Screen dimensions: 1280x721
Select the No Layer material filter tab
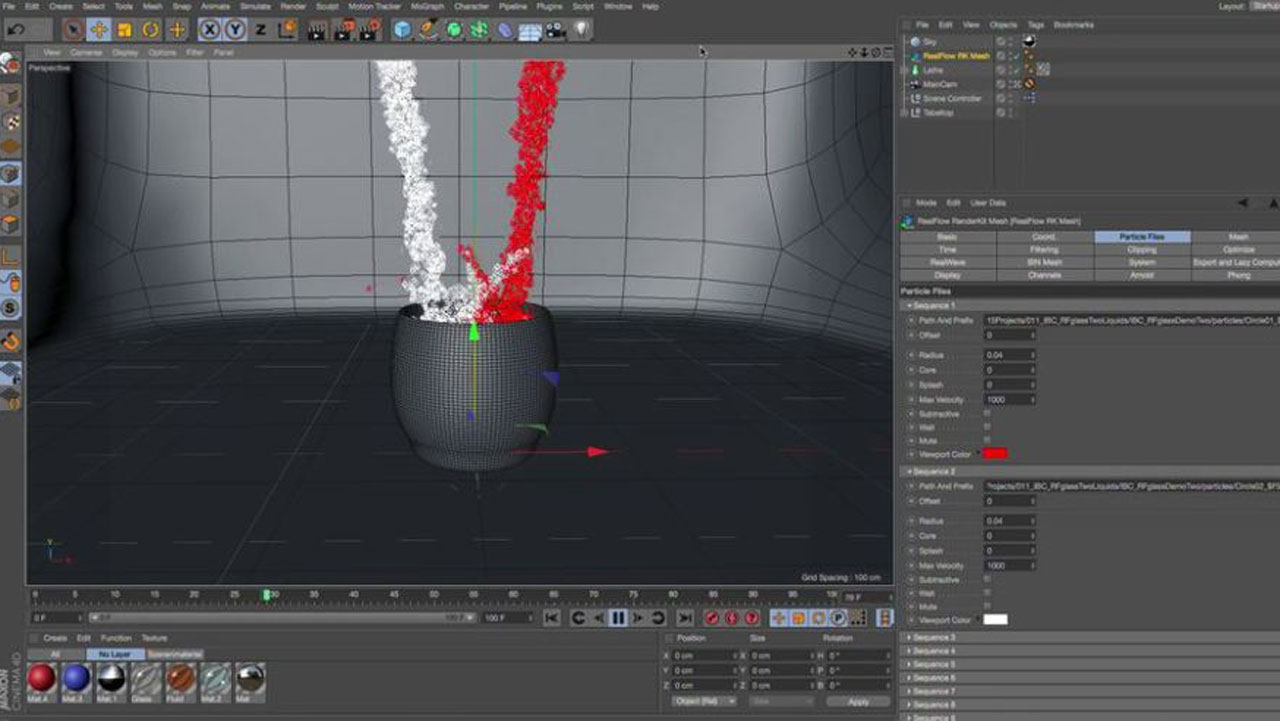(x=115, y=654)
